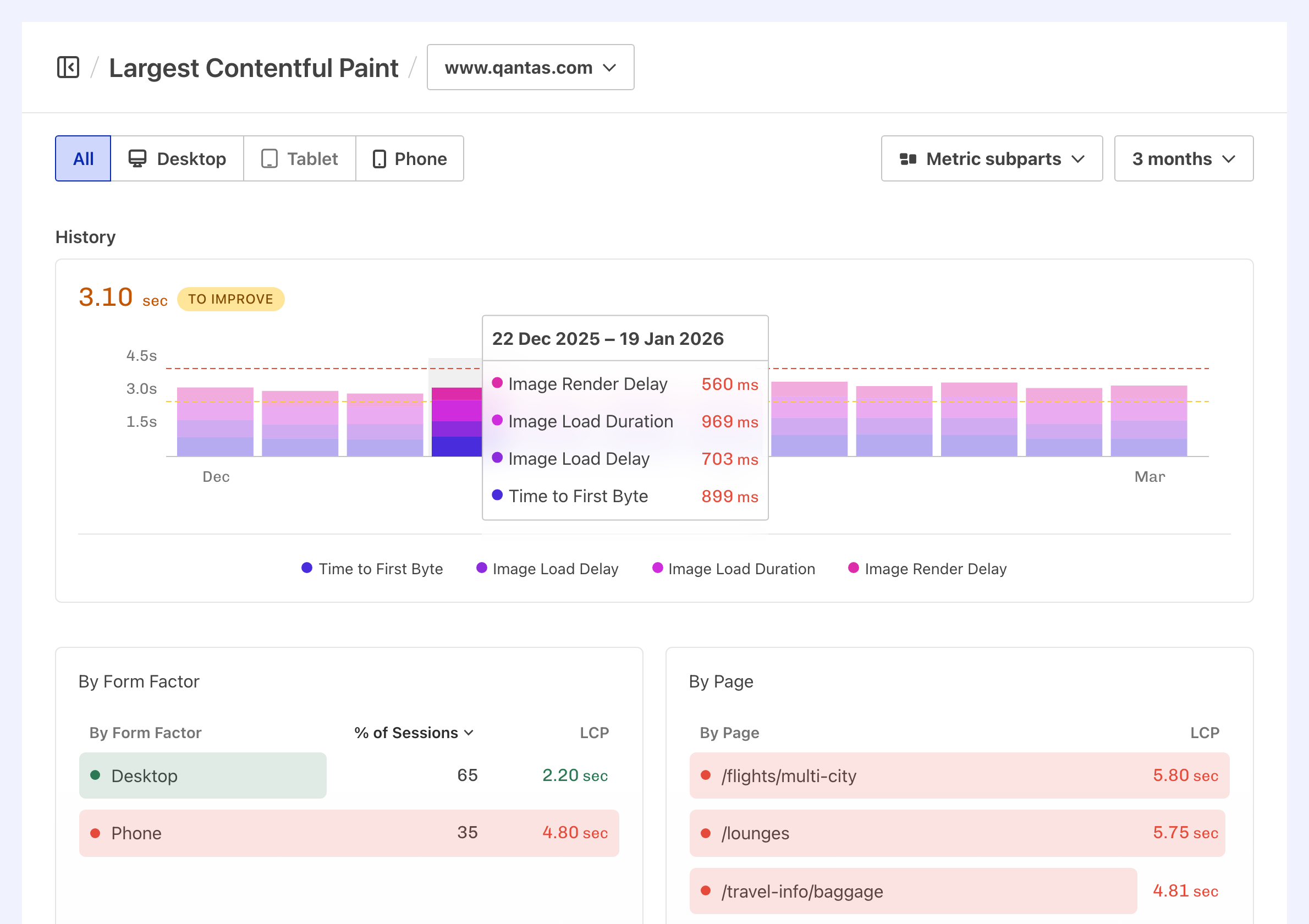
Task: Select the Phone device icon
Action: click(379, 158)
